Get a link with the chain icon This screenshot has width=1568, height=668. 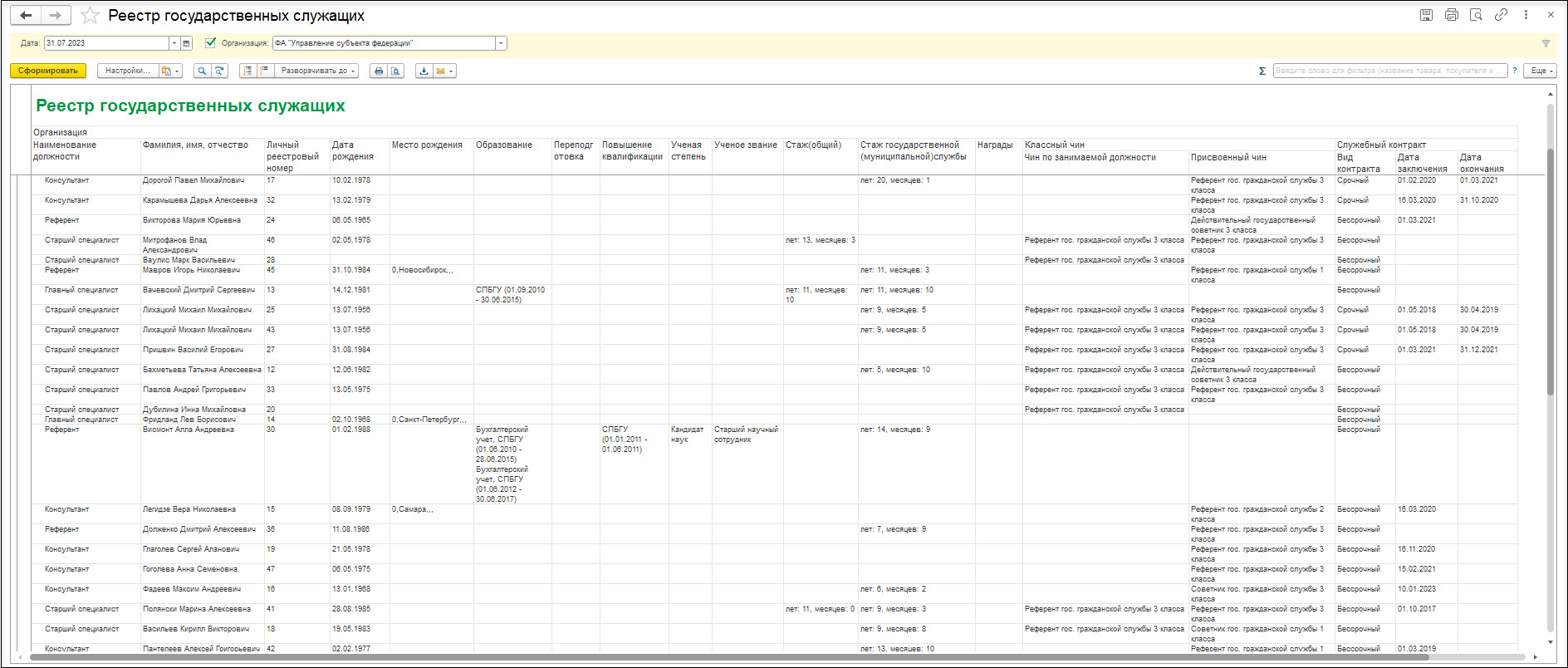click(x=1501, y=15)
